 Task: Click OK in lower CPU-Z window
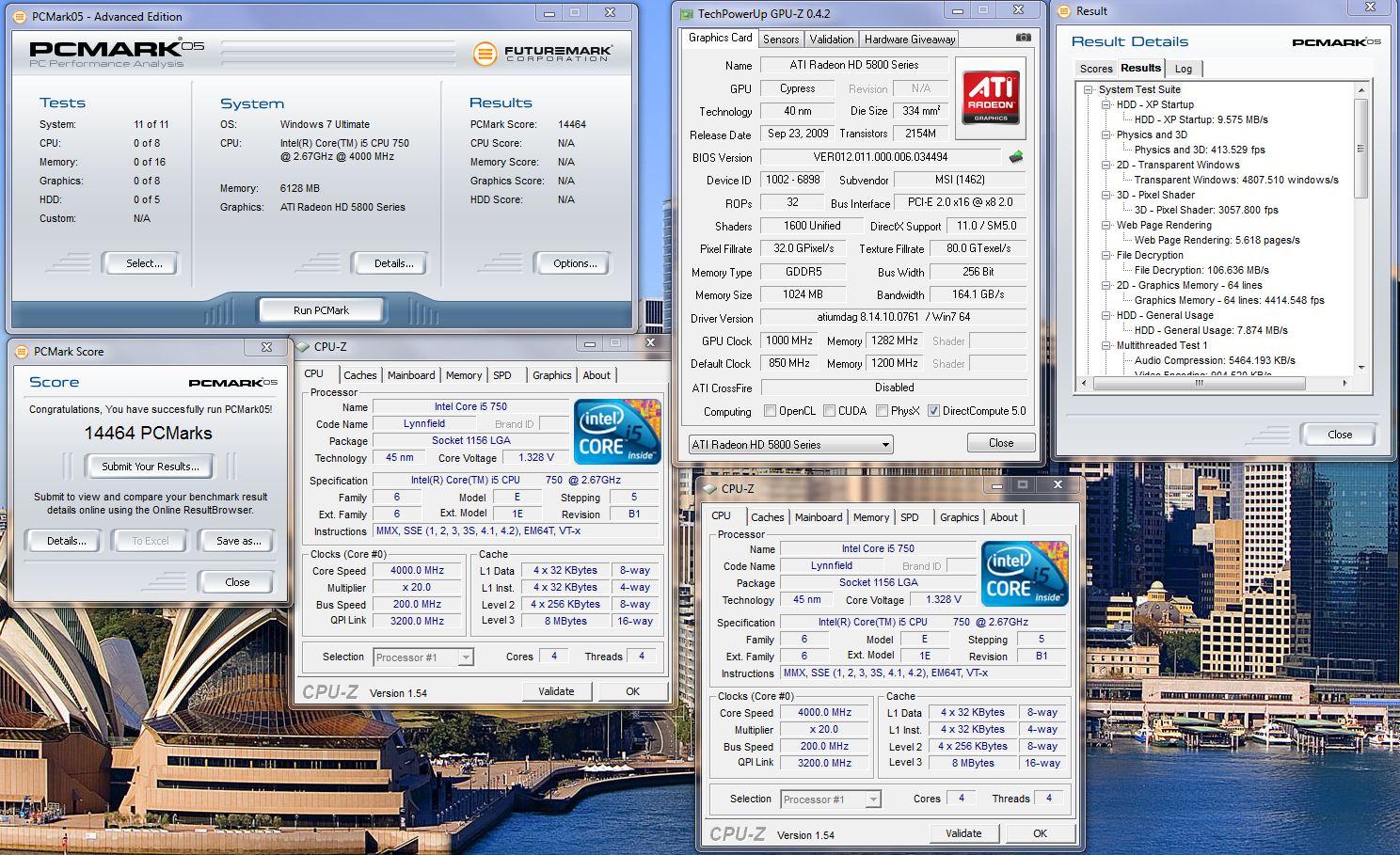(x=1040, y=833)
